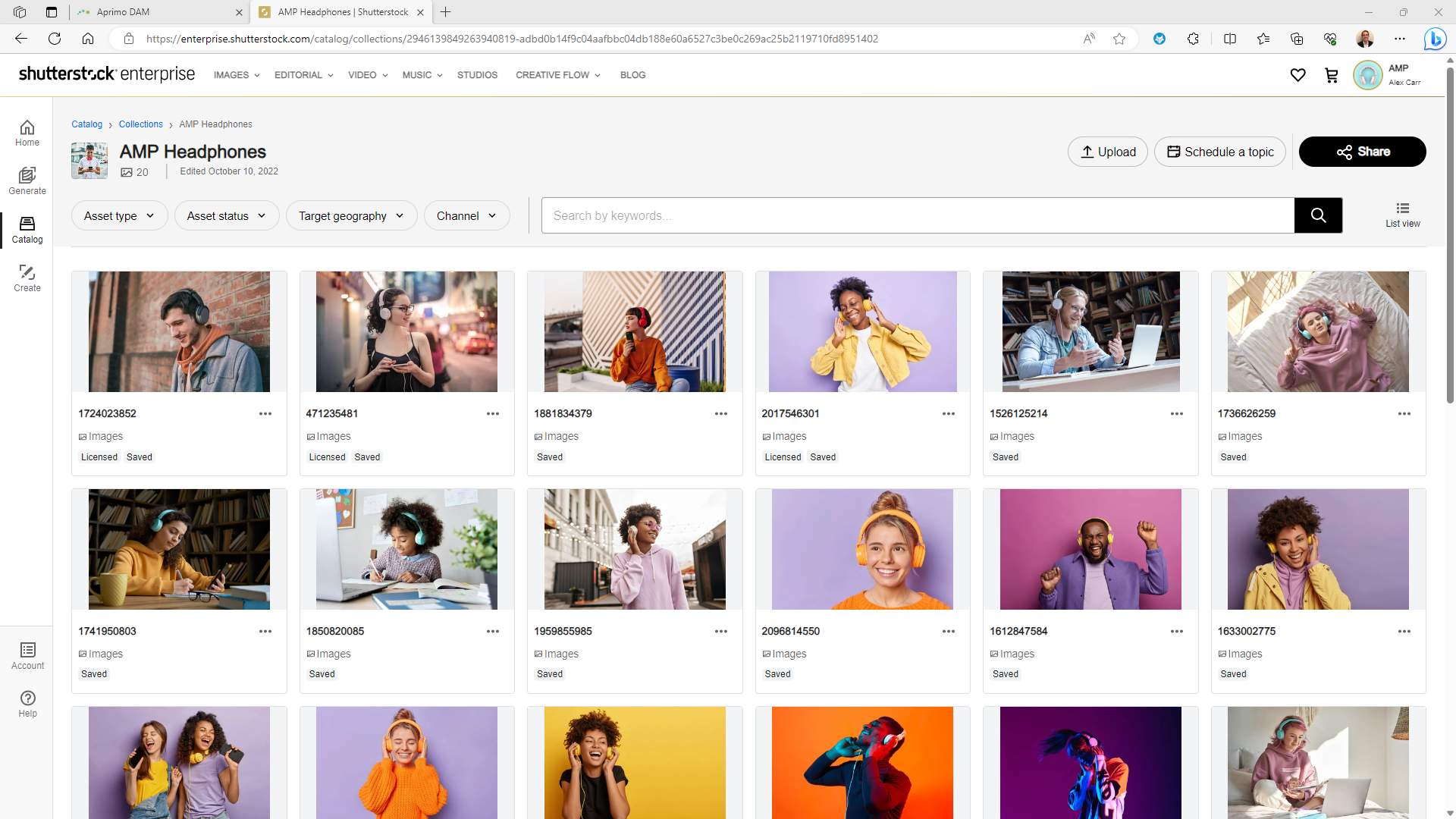1456x819 pixels.
Task: Switch to List view
Action: [x=1402, y=215]
